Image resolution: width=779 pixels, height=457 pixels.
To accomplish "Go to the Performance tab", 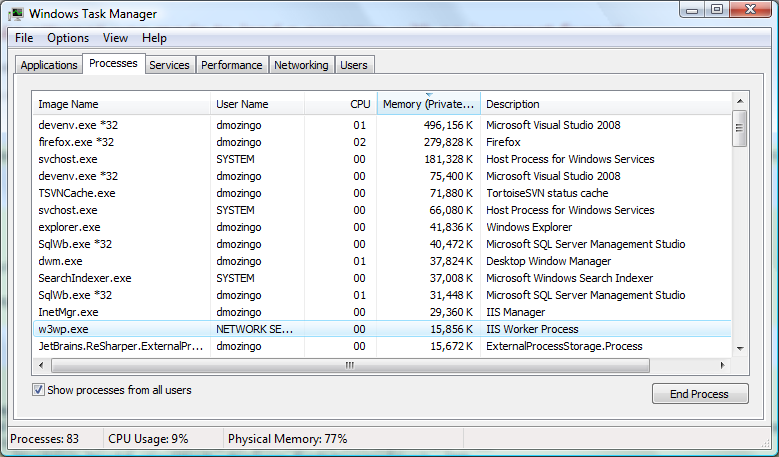I will [232, 65].
